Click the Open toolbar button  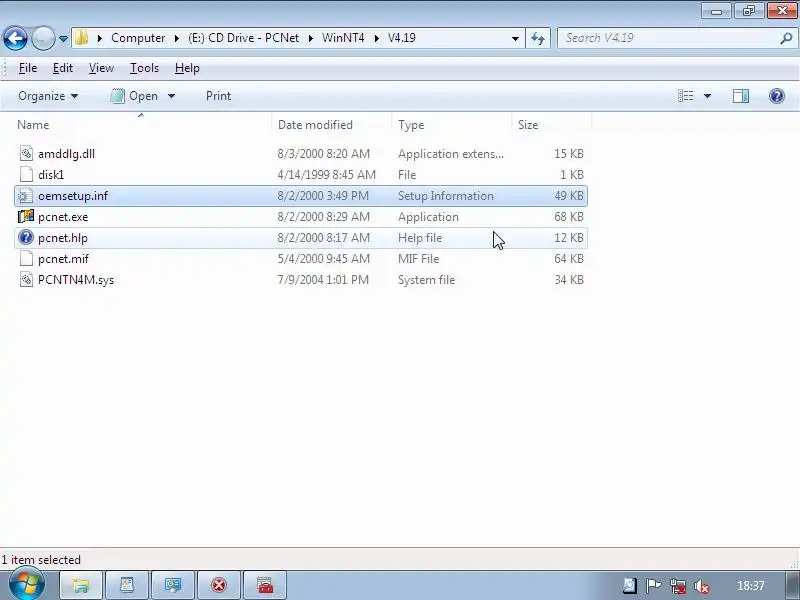coord(135,96)
